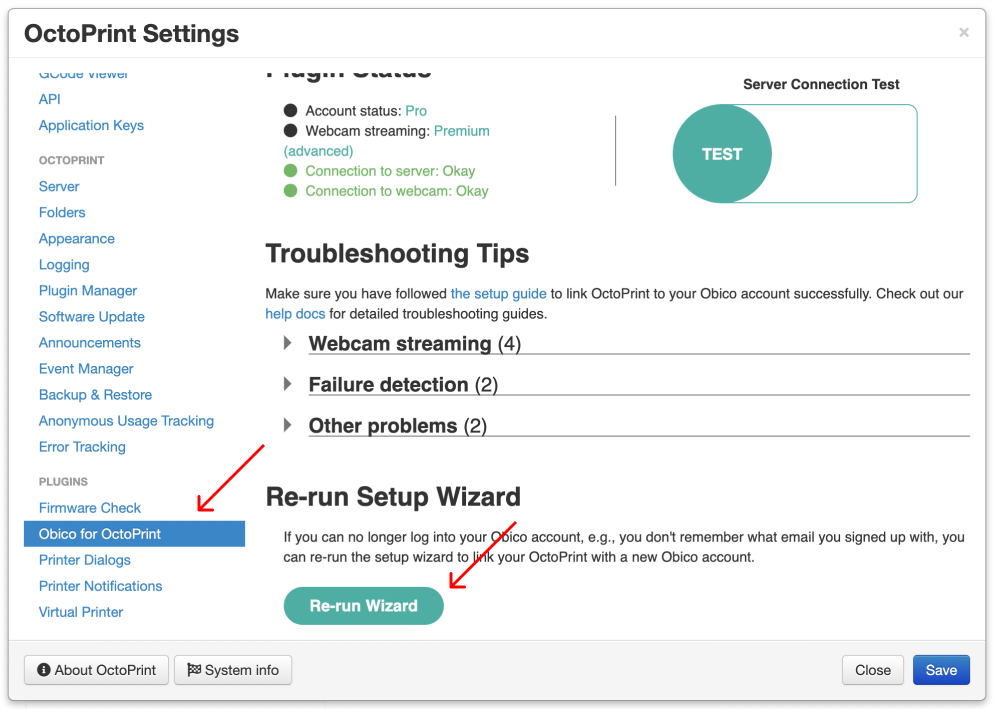Click the Pro account status link
The image size is (994, 709).
415,111
